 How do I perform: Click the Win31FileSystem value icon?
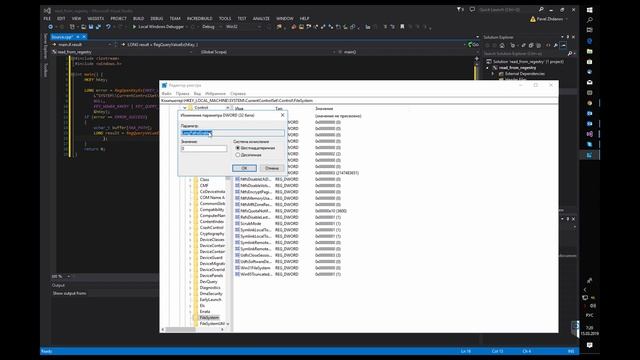237,268
